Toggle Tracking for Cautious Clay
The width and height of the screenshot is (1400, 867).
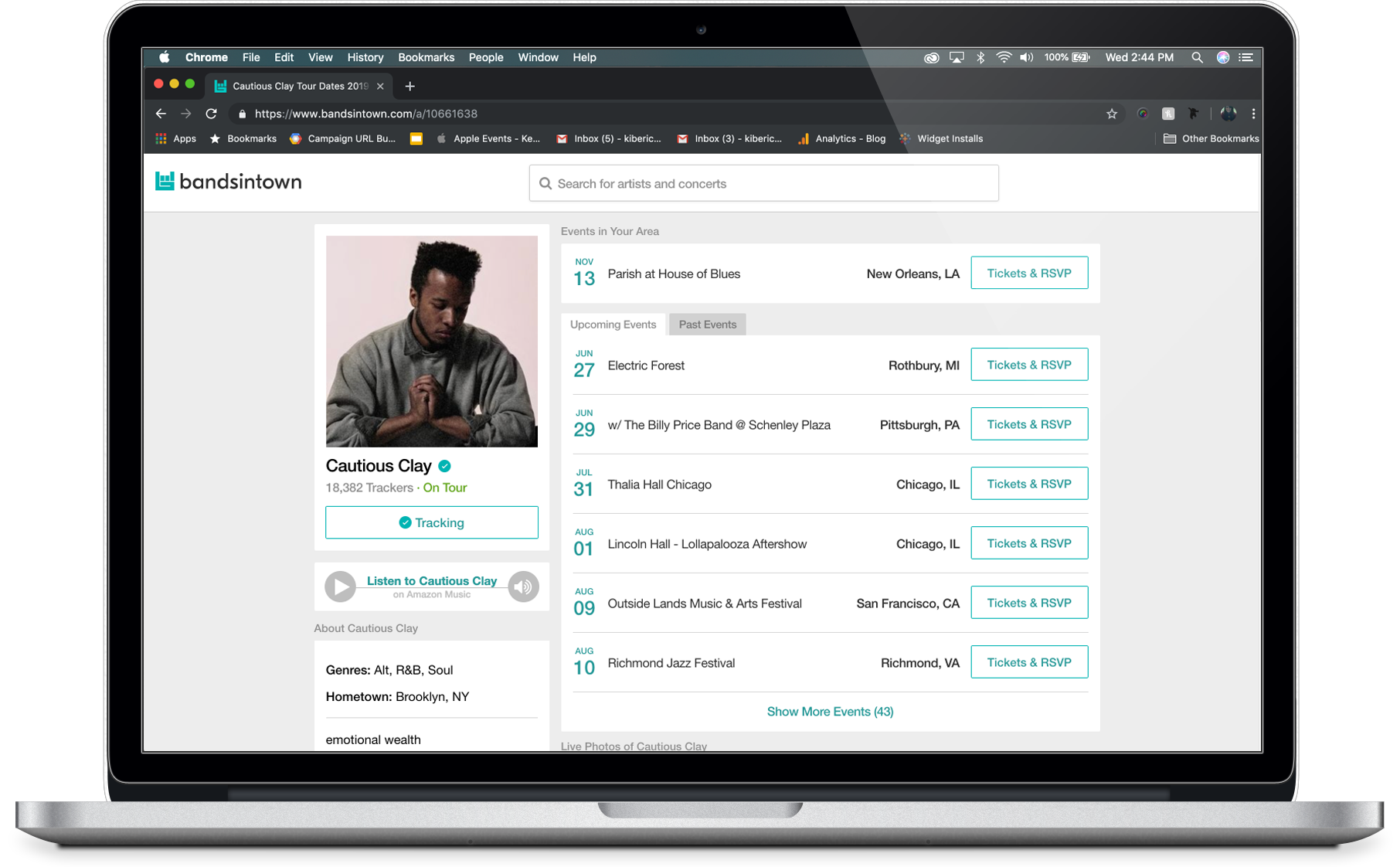pos(431,522)
